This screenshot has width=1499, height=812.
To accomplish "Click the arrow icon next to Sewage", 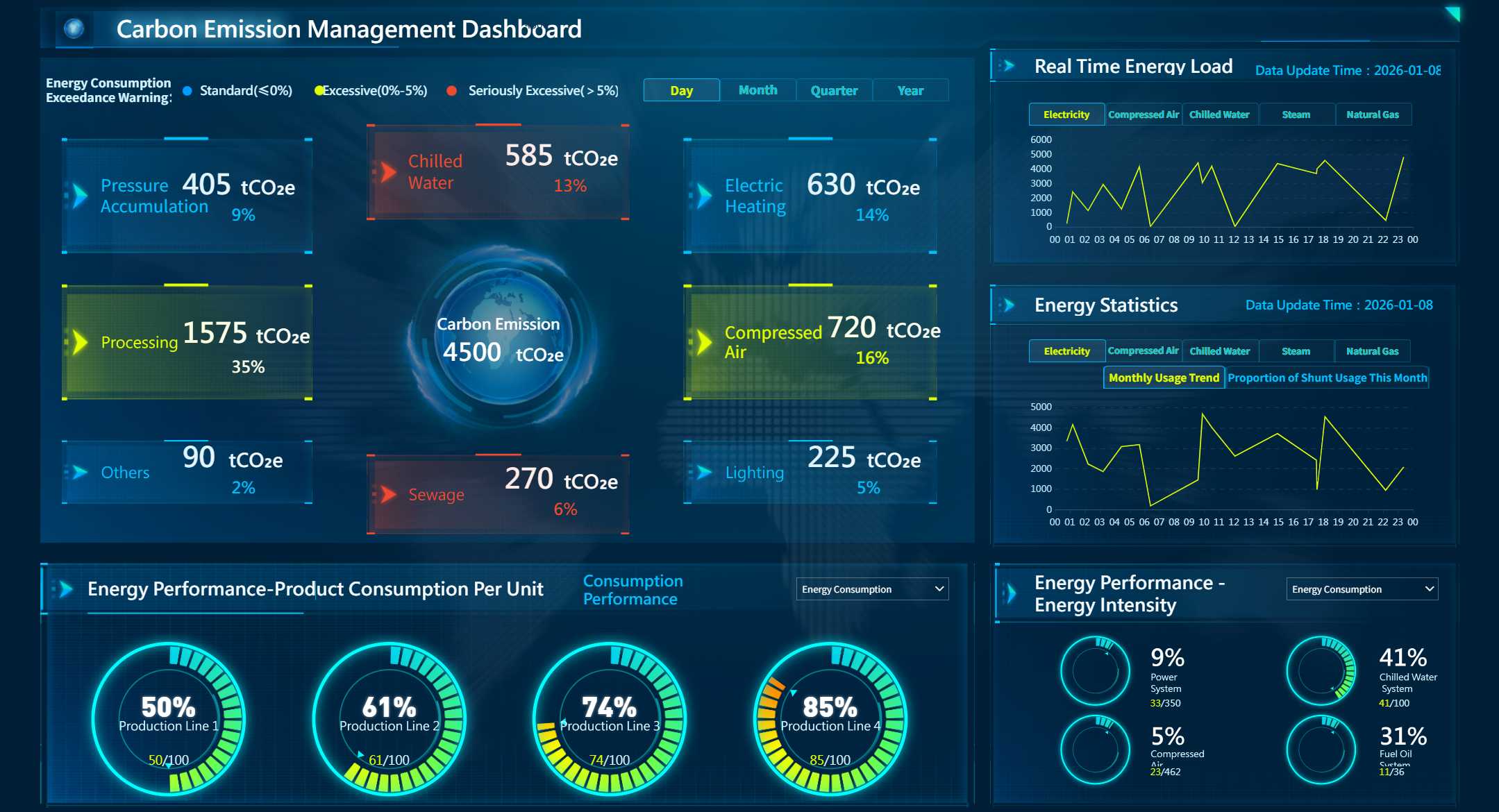I will [389, 493].
